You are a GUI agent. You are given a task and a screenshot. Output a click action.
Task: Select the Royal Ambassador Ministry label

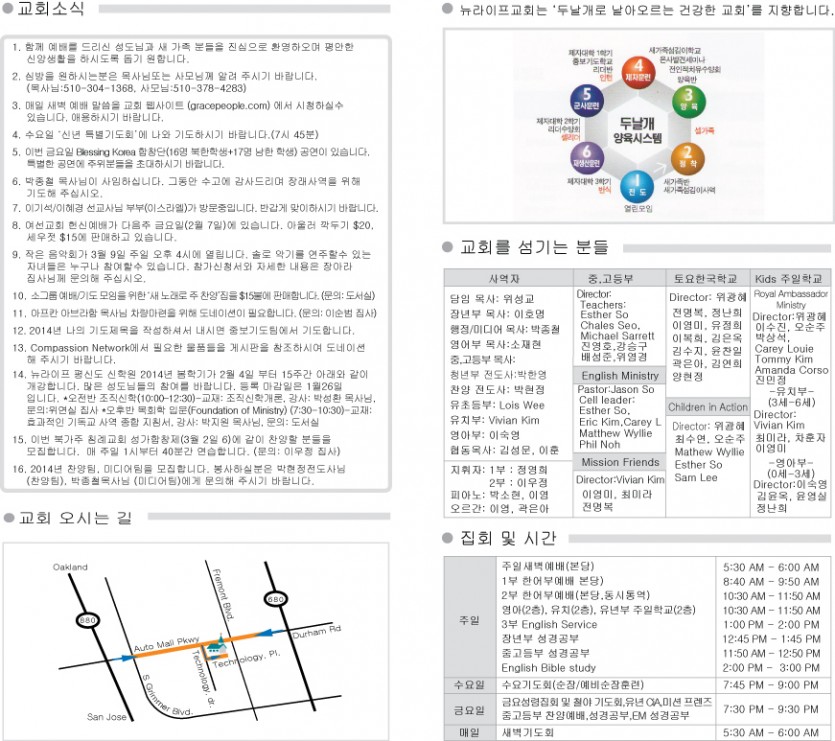[791, 299]
